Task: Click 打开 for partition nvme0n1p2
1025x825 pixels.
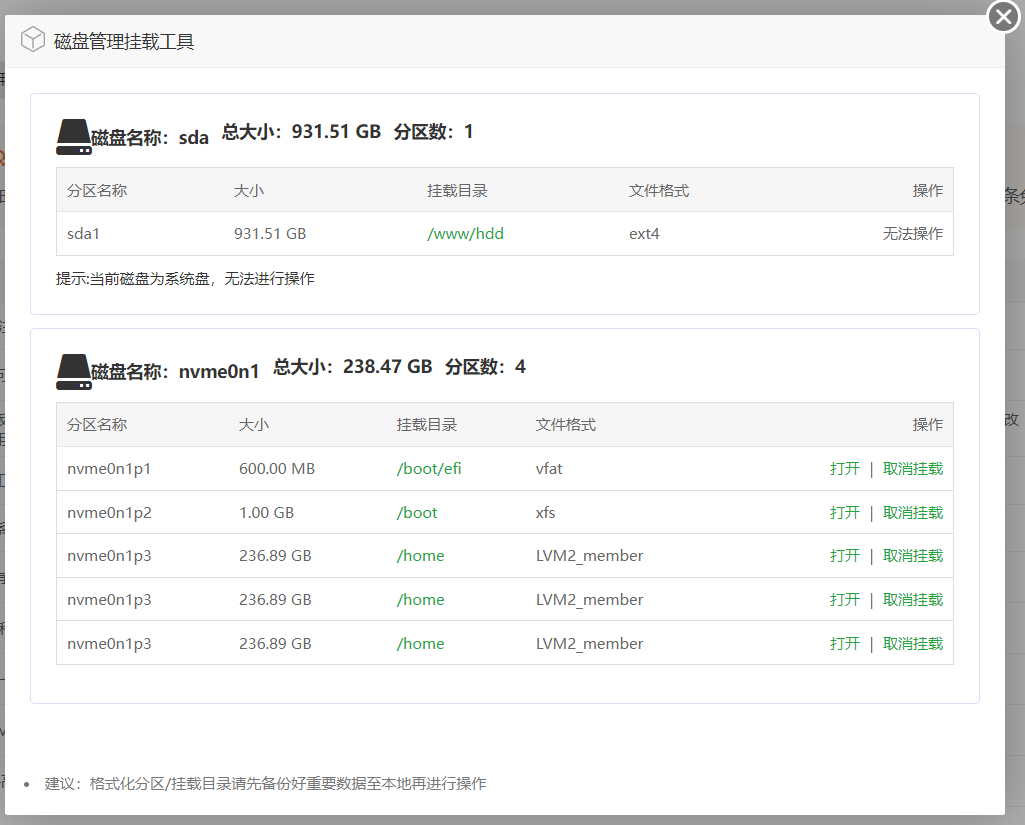Action: (x=845, y=513)
